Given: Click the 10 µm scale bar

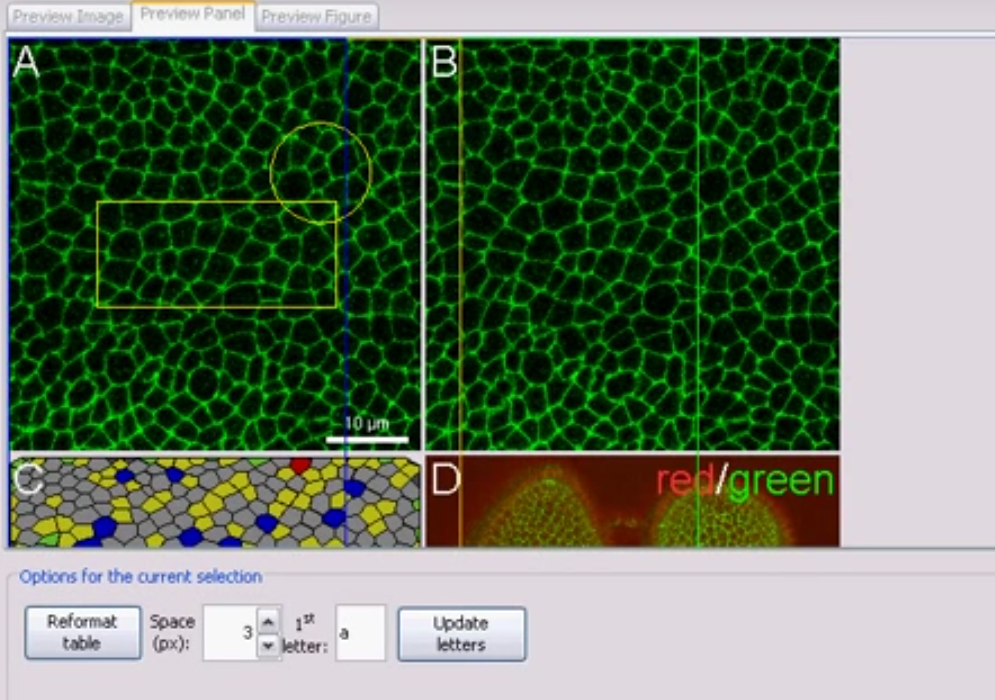Looking at the screenshot, I should (x=367, y=438).
